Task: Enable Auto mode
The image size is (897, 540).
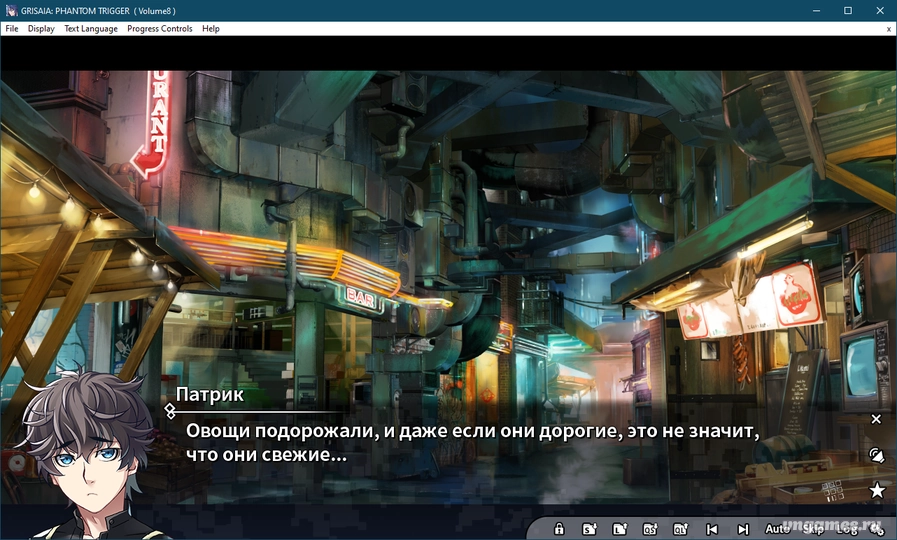Action: click(777, 529)
